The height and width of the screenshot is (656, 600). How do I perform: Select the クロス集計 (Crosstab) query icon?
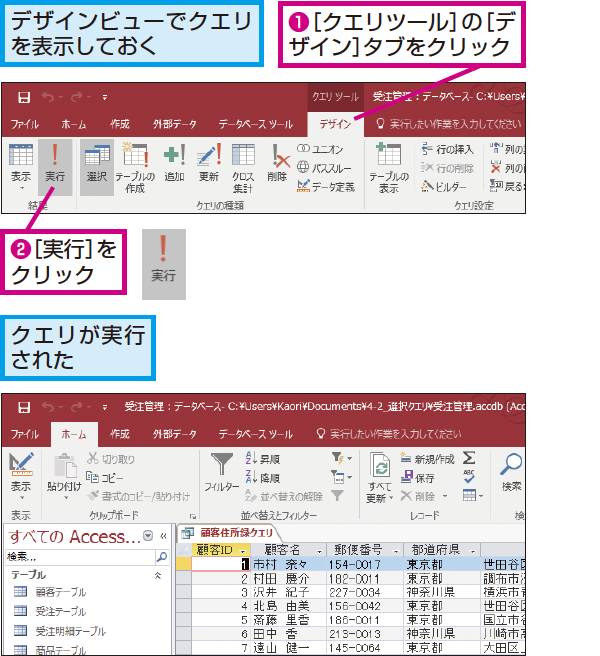coord(243,165)
